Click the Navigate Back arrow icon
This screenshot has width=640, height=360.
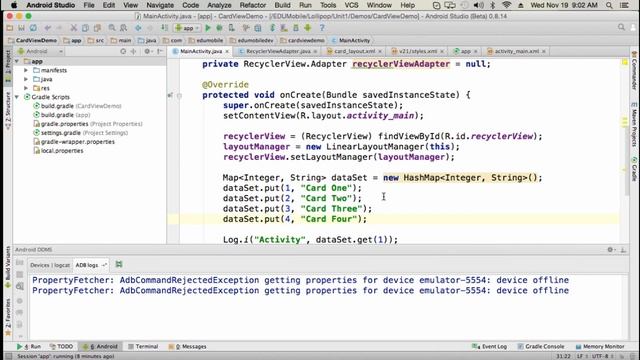tap(138, 28)
